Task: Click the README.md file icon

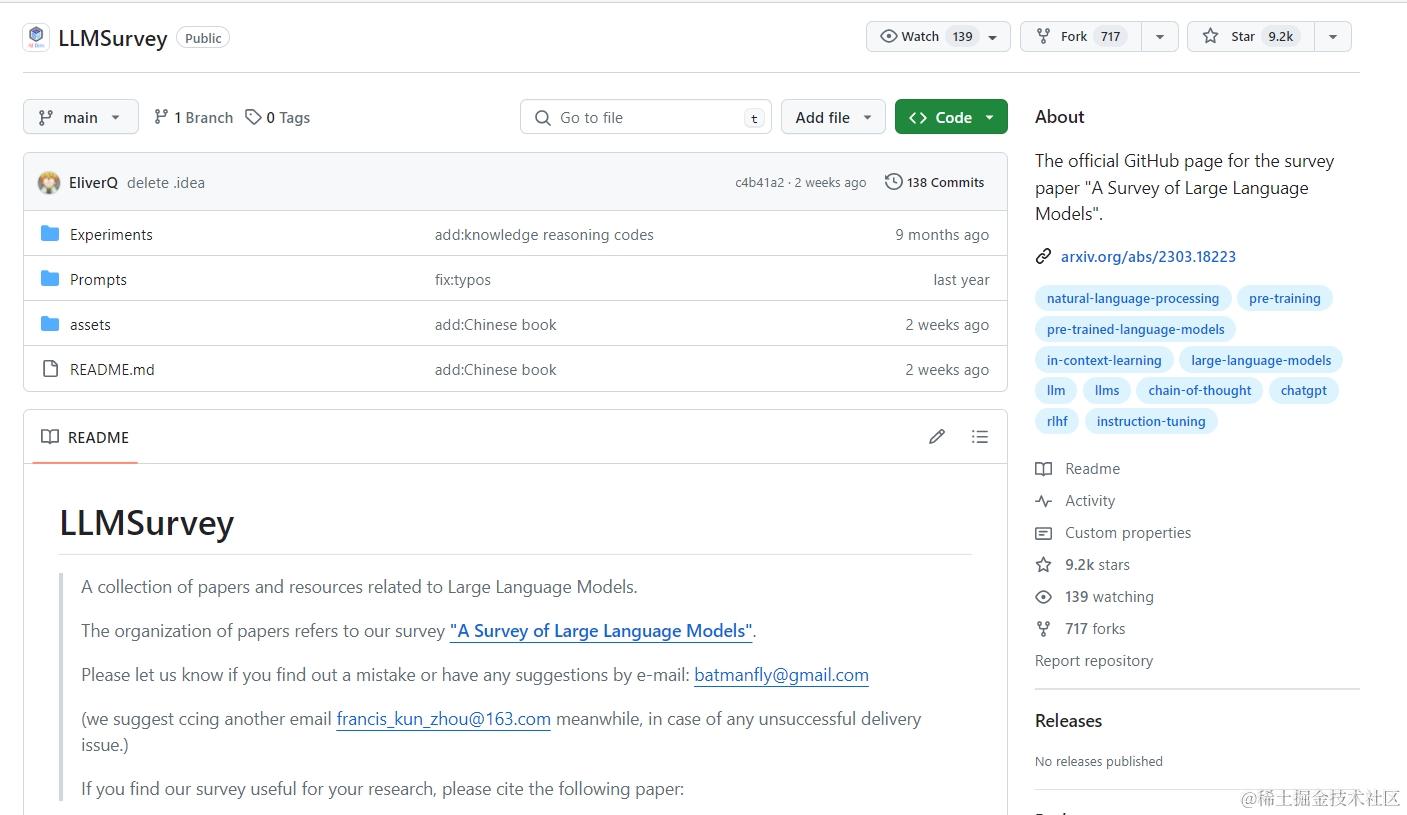Action: click(50, 369)
